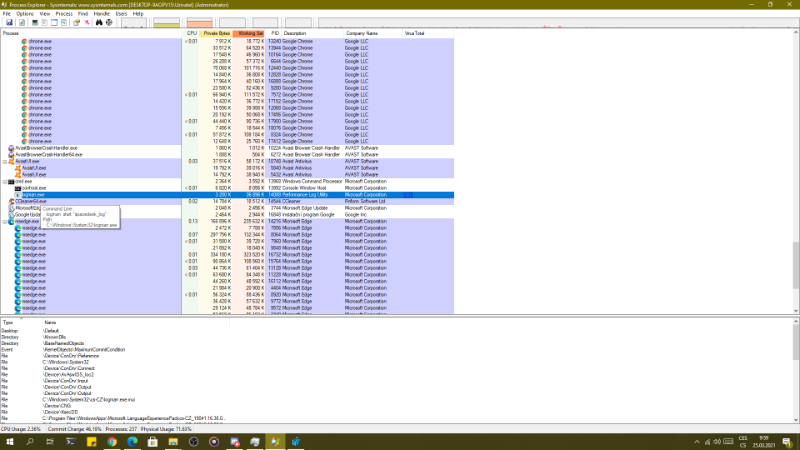
Task: Select the logman.exe process row
Action: click(x=227, y=194)
